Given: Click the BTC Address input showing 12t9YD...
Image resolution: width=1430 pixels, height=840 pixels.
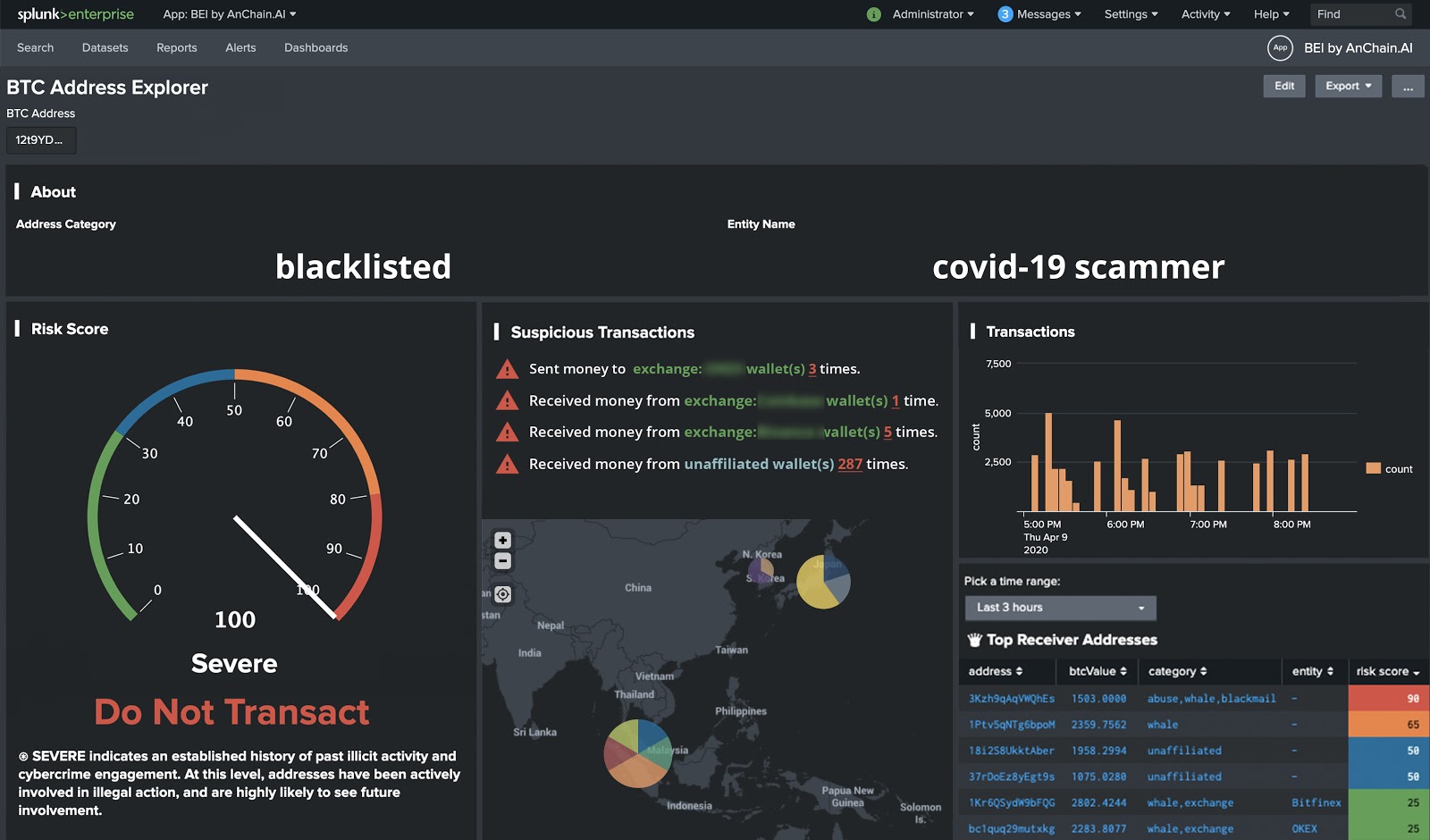Looking at the screenshot, I should click(41, 140).
